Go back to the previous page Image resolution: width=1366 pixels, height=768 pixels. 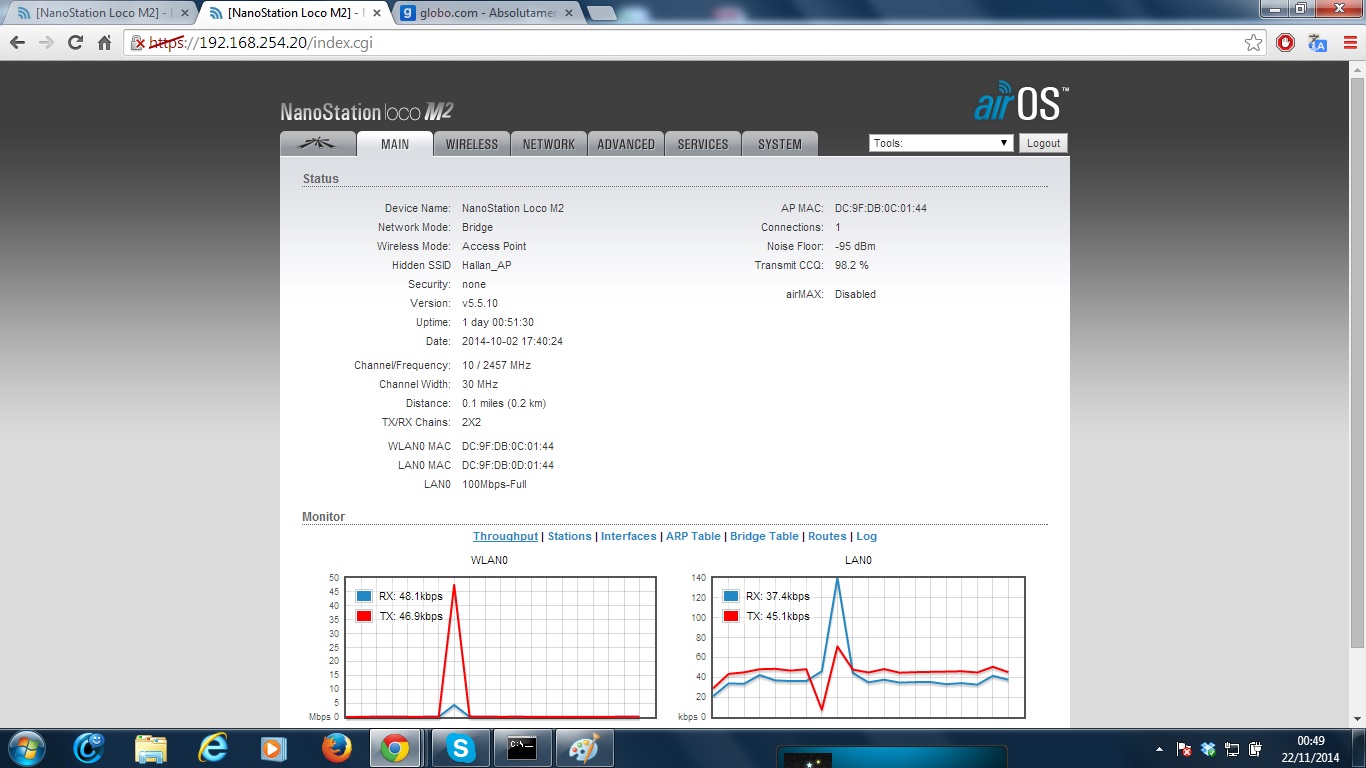point(17,43)
